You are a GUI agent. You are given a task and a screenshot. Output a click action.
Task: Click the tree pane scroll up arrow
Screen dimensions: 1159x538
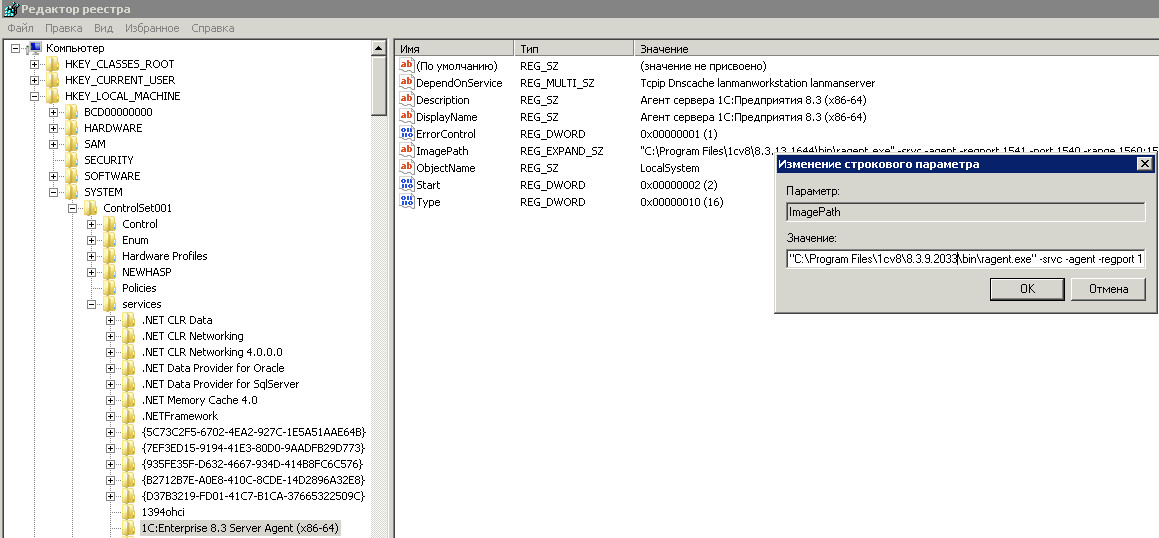coord(378,48)
